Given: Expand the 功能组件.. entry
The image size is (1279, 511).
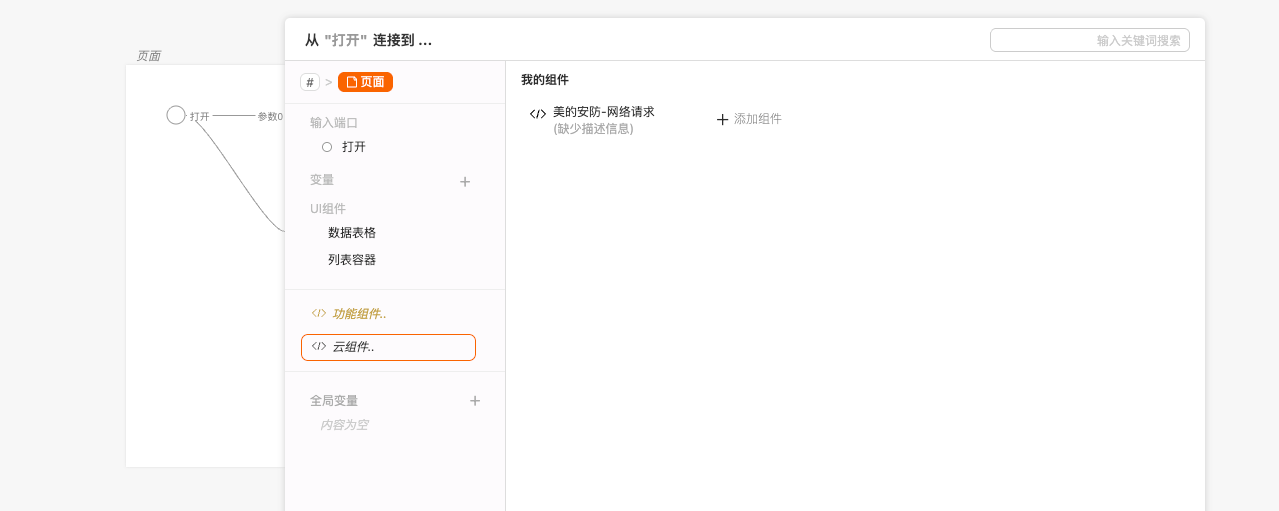Looking at the screenshot, I should tap(359, 314).
